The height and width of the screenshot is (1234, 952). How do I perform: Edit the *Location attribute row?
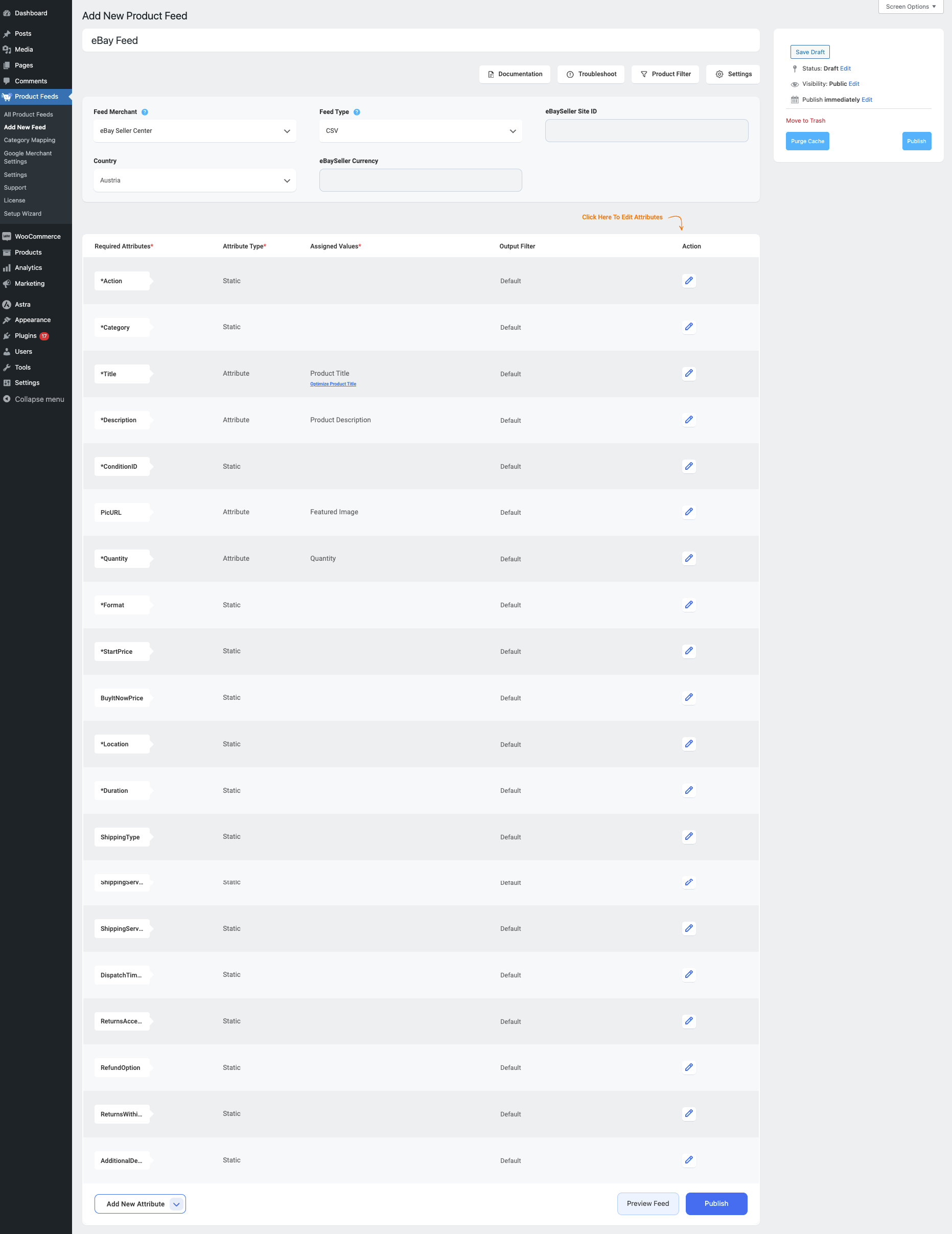point(689,744)
